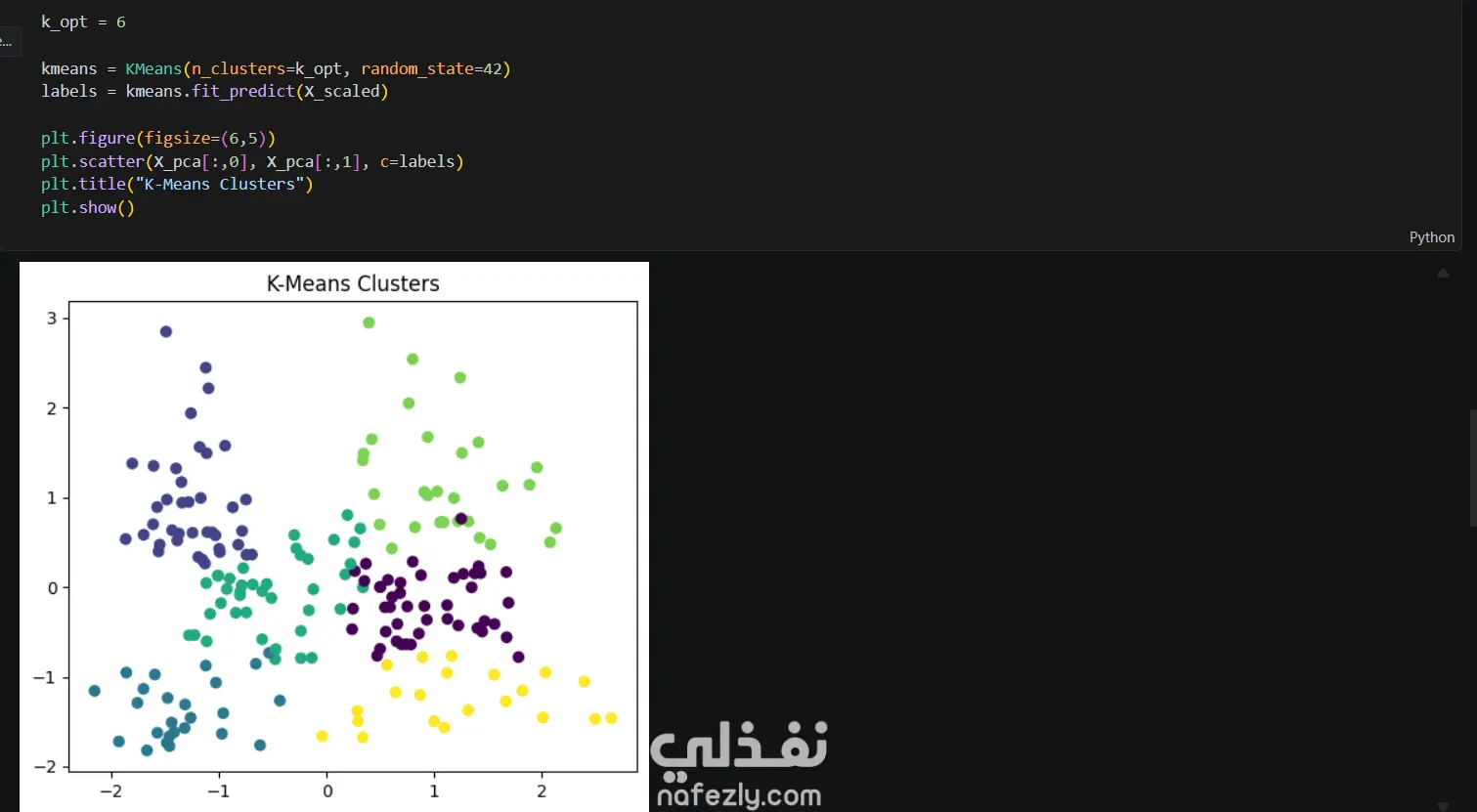The height and width of the screenshot is (812, 1477).
Task: Click the nafezly.com watermark text
Action: [739, 794]
